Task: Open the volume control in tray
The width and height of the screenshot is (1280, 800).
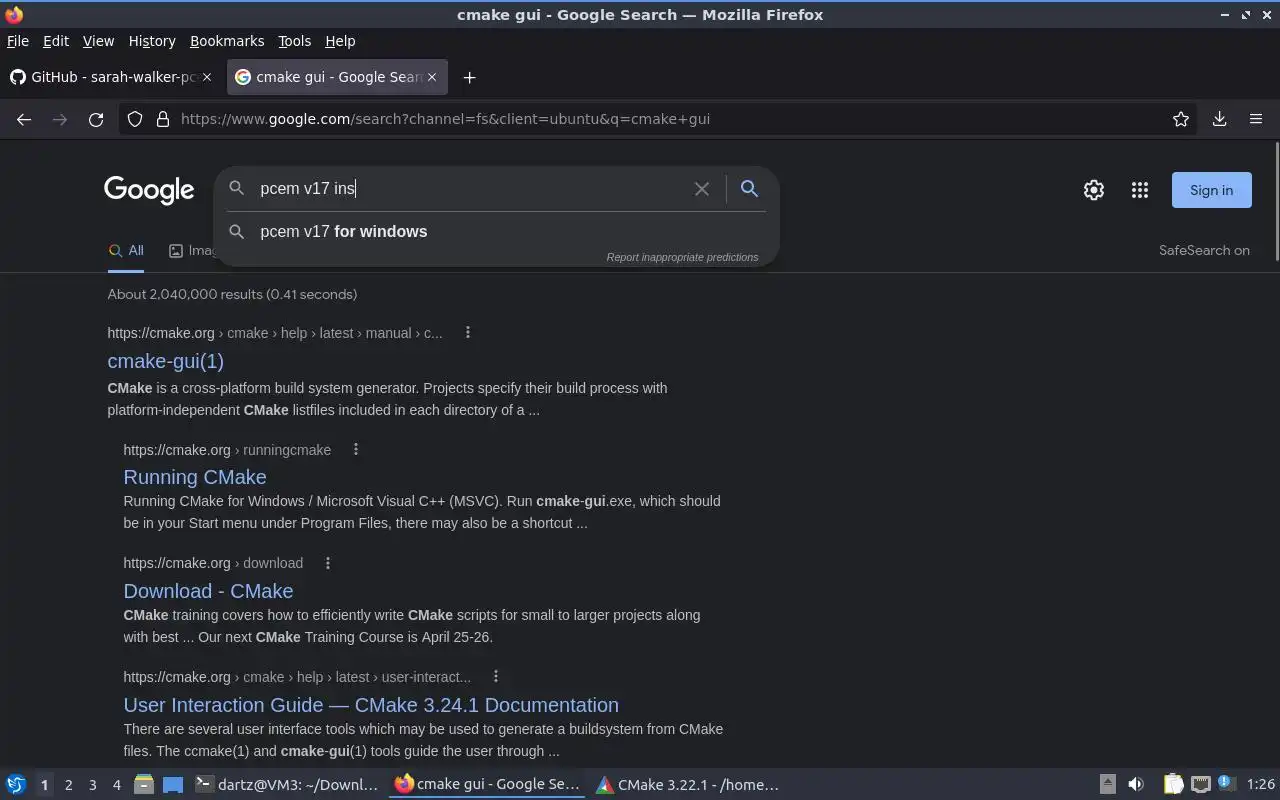Action: (x=1136, y=785)
